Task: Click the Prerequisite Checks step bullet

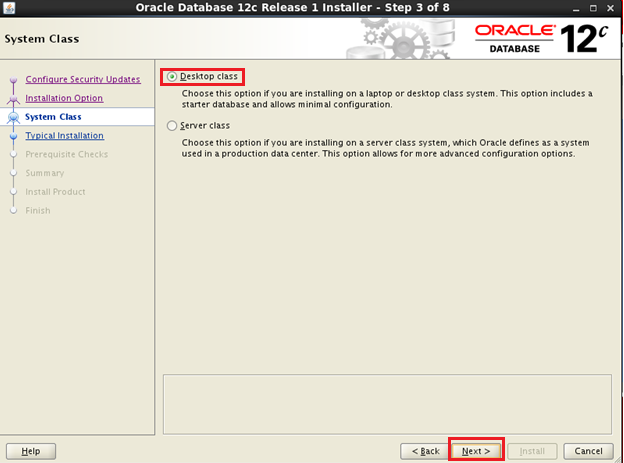Action: pos(14,154)
